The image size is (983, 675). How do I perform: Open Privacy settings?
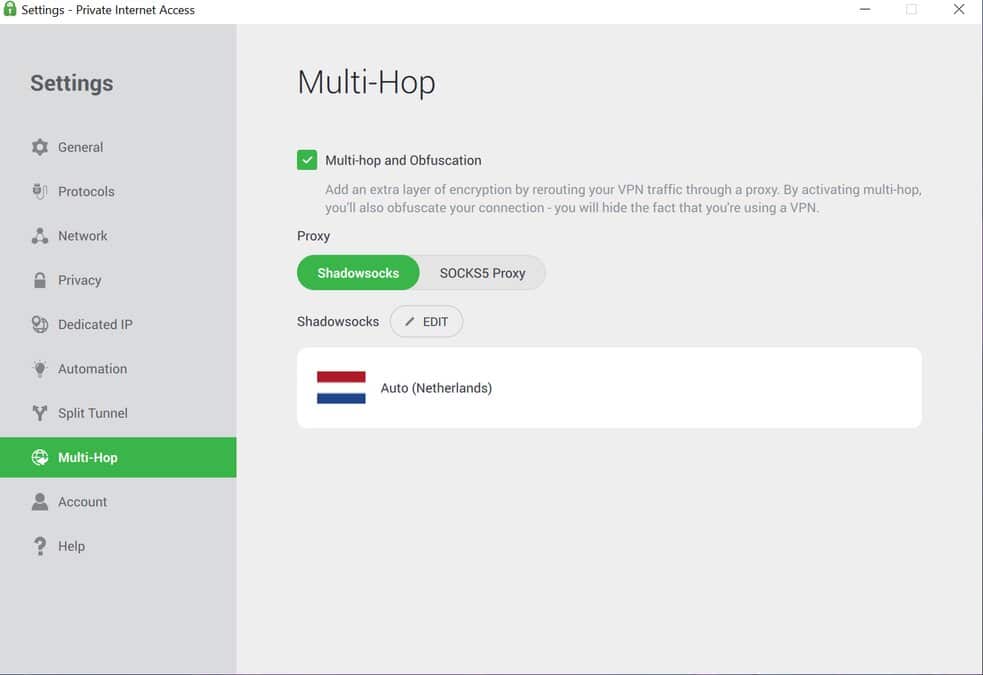118,280
